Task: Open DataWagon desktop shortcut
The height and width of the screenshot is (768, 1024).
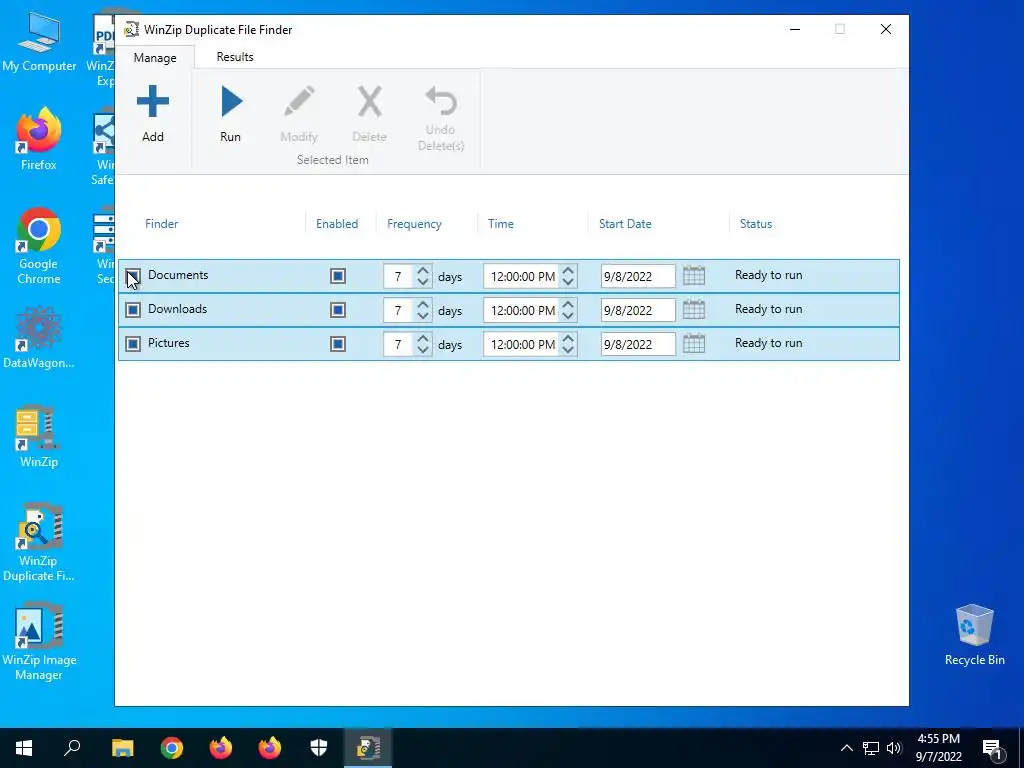Action: coord(39,338)
